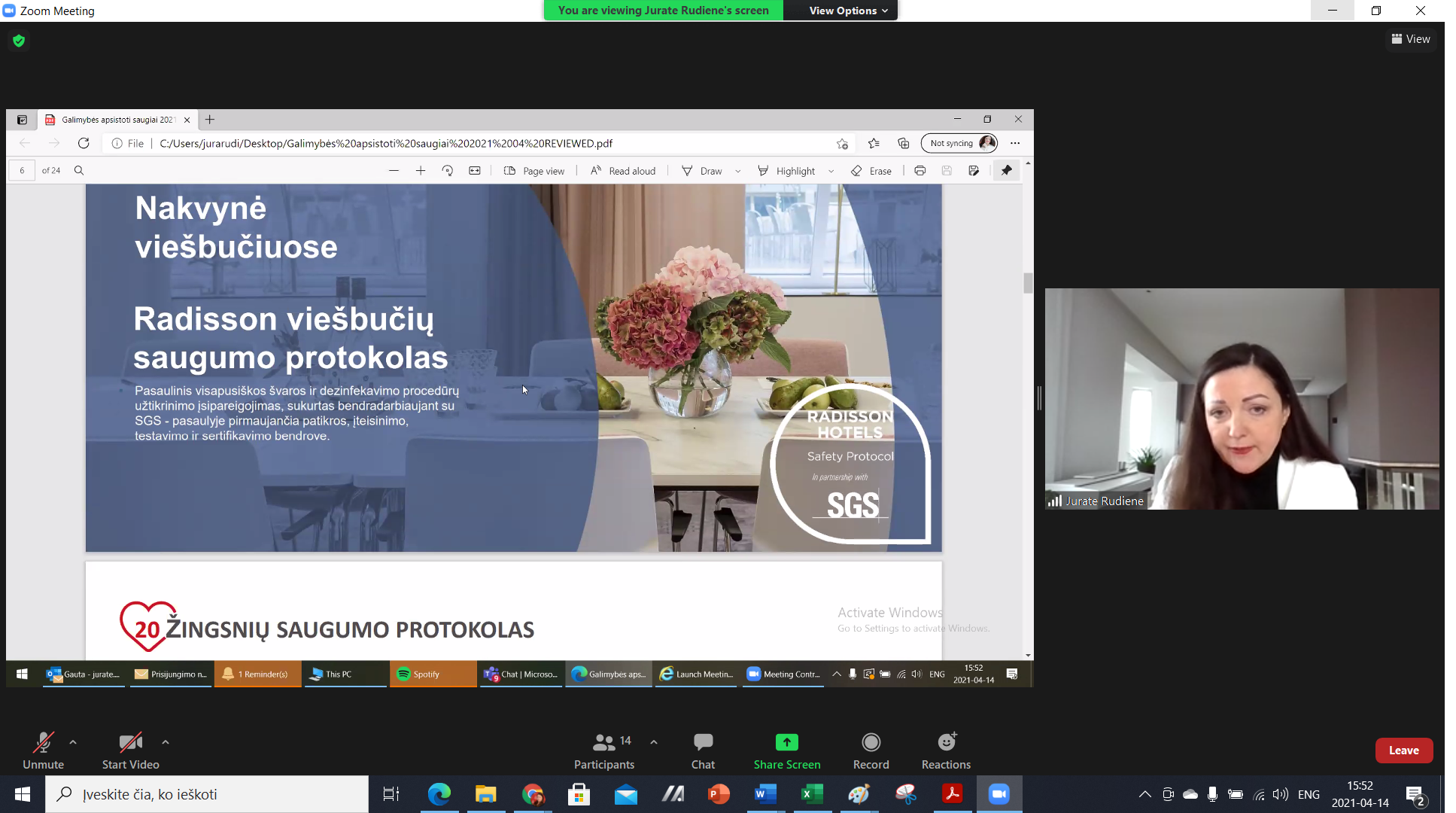The height and width of the screenshot is (813, 1456).
Task: Click Jurate Rudiene's video thumbnail
Action: point(1242,399)
